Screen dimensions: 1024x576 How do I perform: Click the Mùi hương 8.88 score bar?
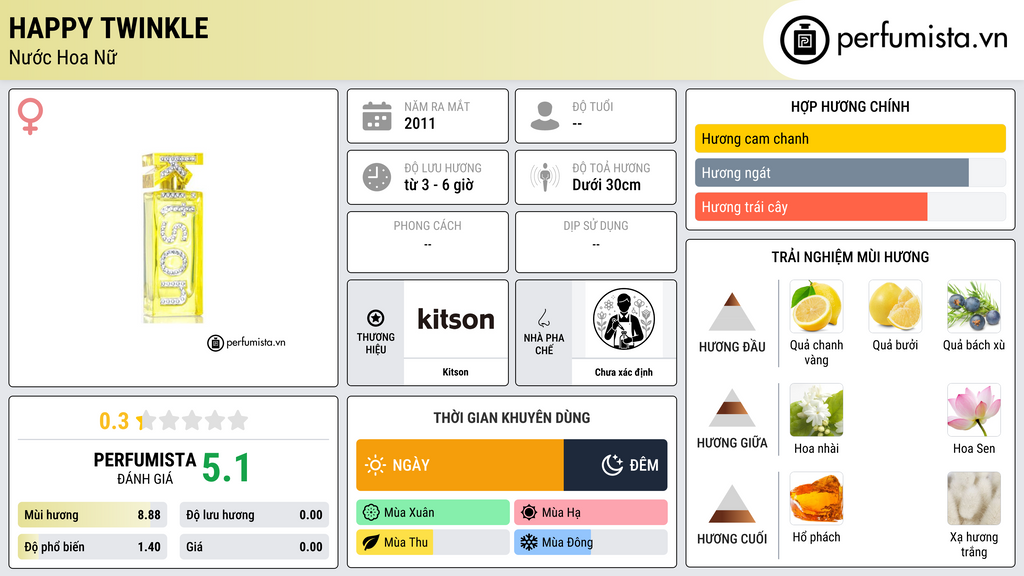[93, 515]
